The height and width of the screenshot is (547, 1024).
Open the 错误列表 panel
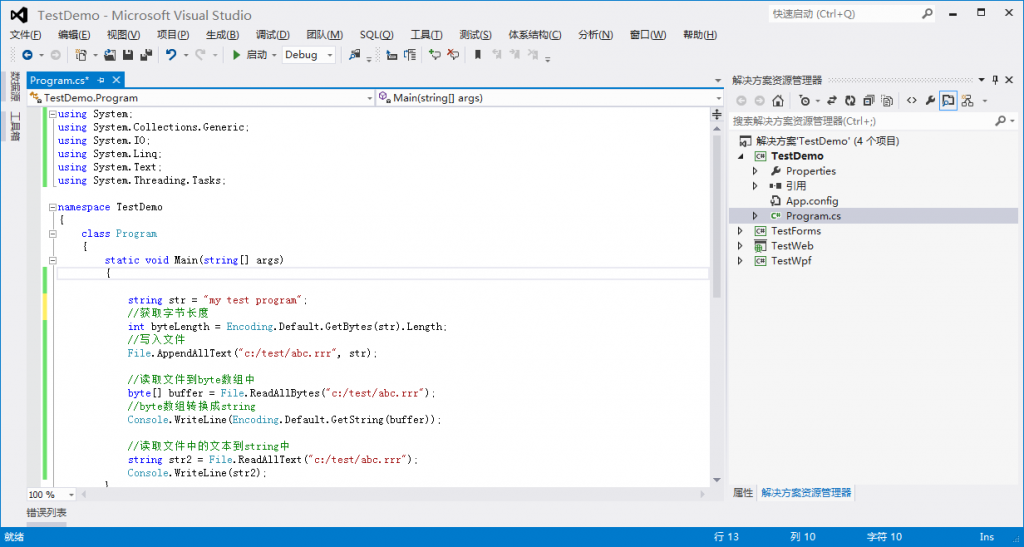click(47, 513)
